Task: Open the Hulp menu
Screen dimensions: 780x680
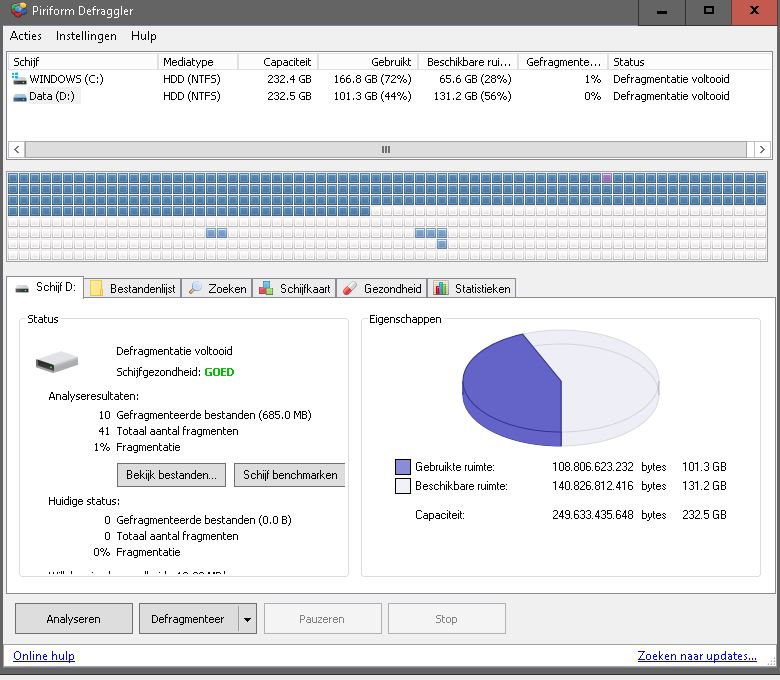Action: (144, 36)
